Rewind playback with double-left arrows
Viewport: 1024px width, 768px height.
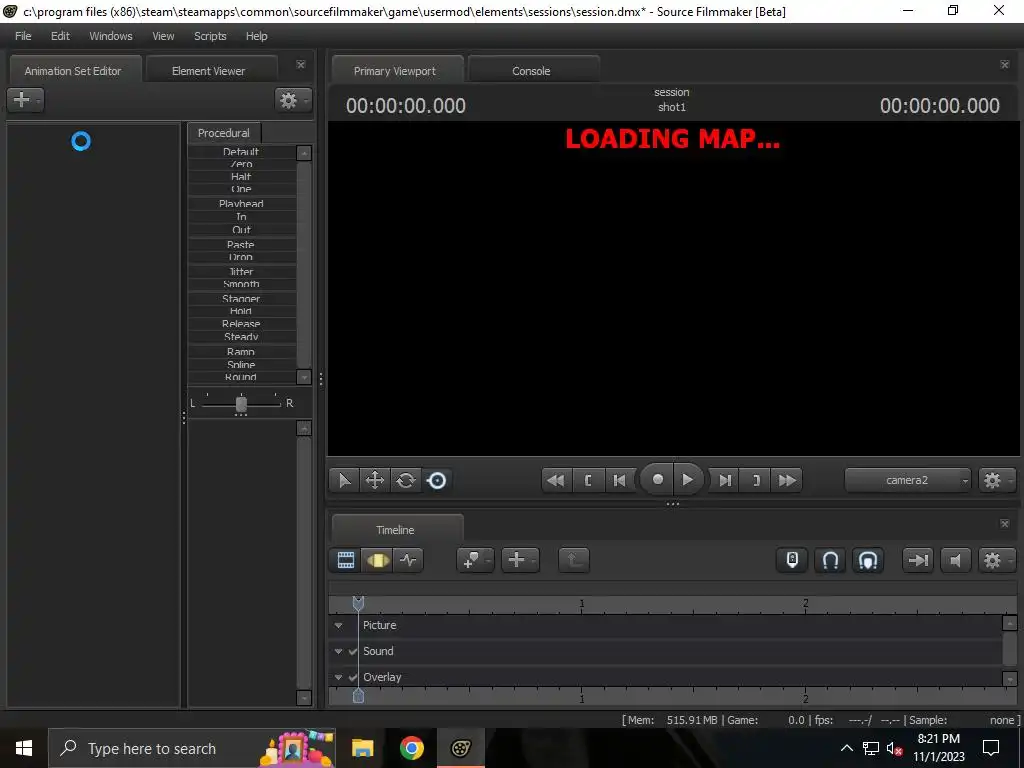pyautogui.click(x=556, y=481)
